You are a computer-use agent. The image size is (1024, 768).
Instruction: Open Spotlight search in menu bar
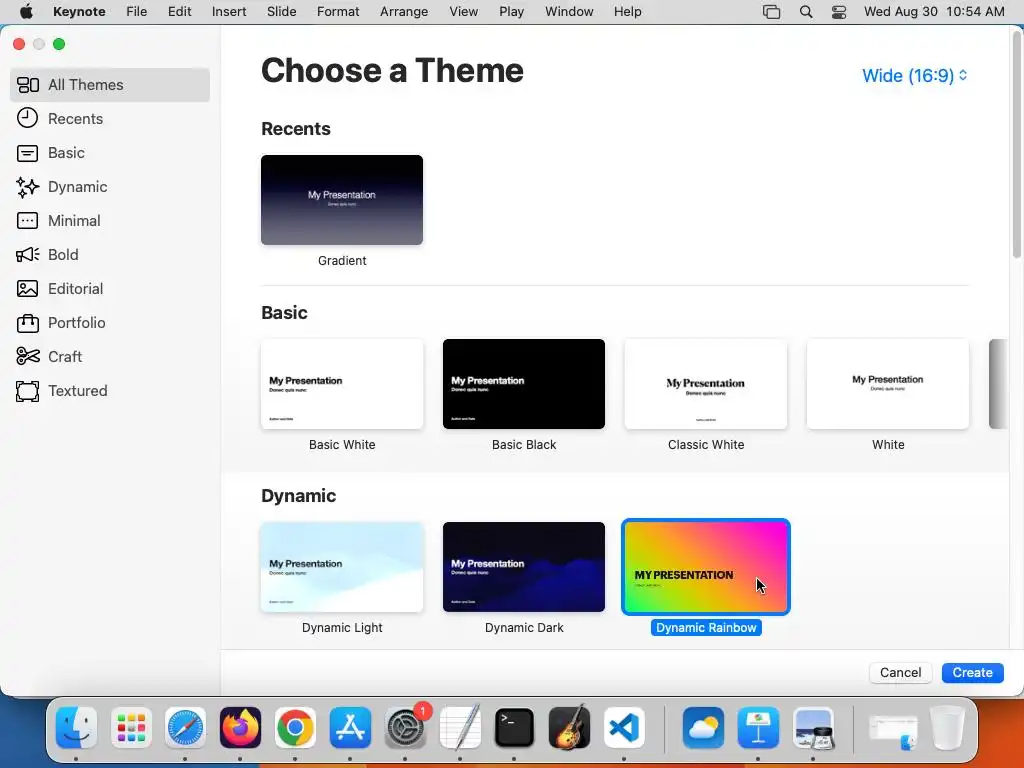click(x=806, y=12)
